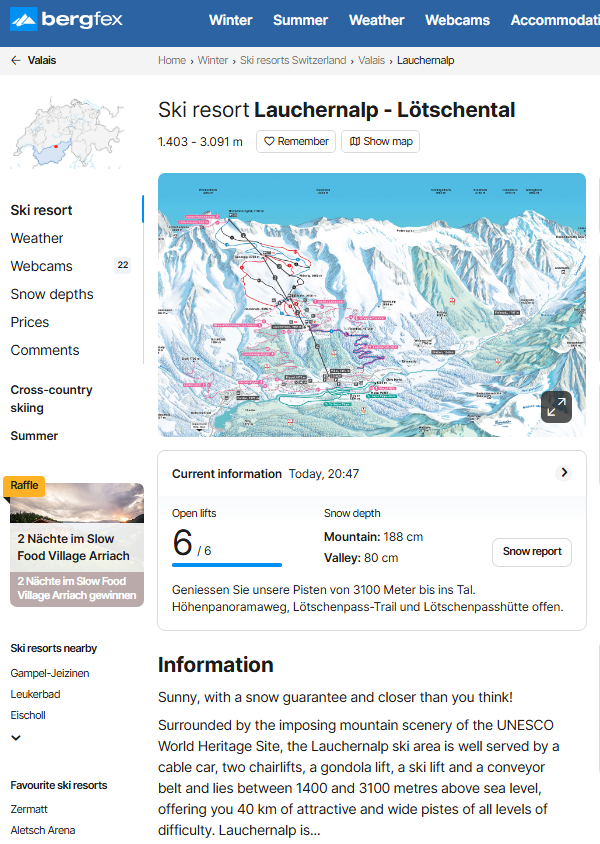Select Webcams in the sidebar
This screenshot has width=600, height=844.
pos(42,266)
